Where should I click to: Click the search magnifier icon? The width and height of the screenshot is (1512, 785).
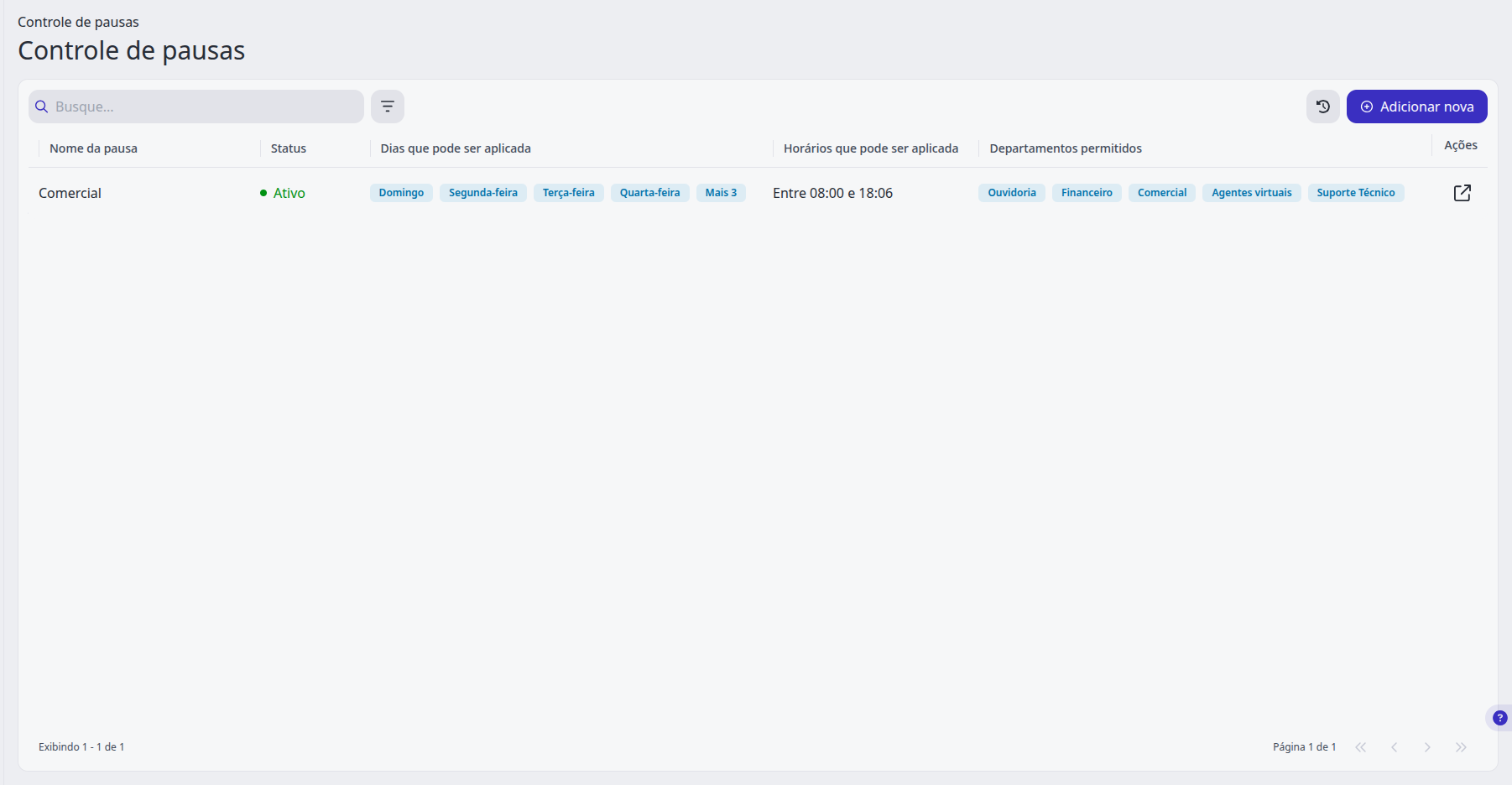(x=41, y=107)
